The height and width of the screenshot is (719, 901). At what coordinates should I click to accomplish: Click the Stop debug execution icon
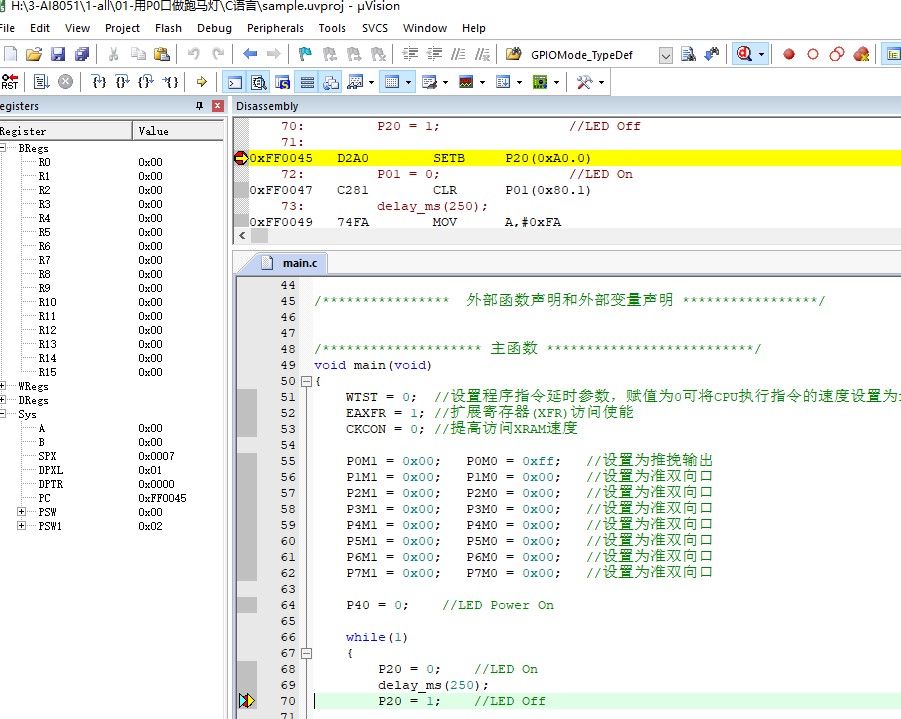pos(66,82)
